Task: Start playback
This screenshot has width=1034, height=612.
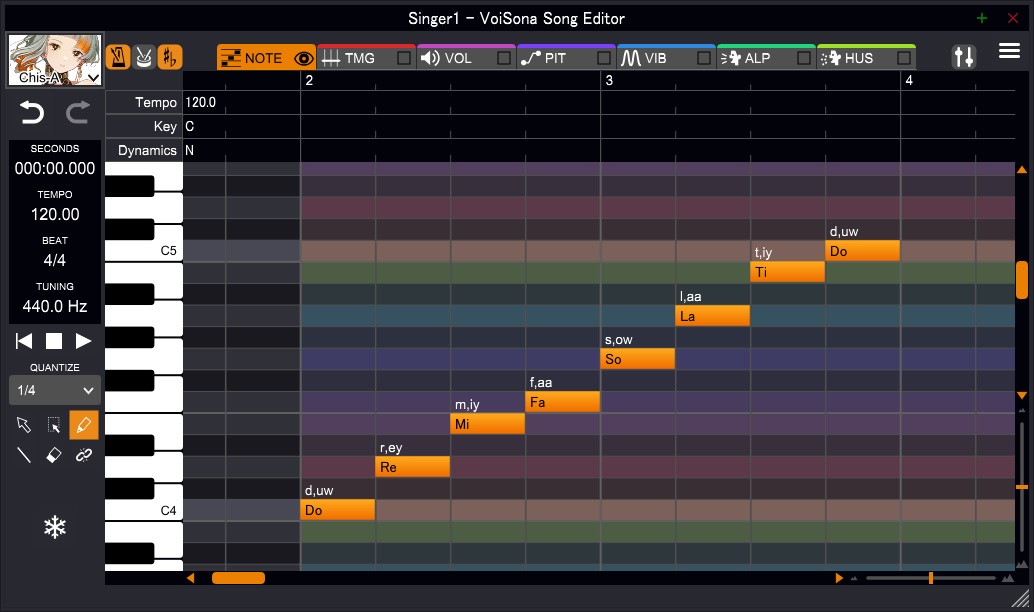Action: pos(83,341)
